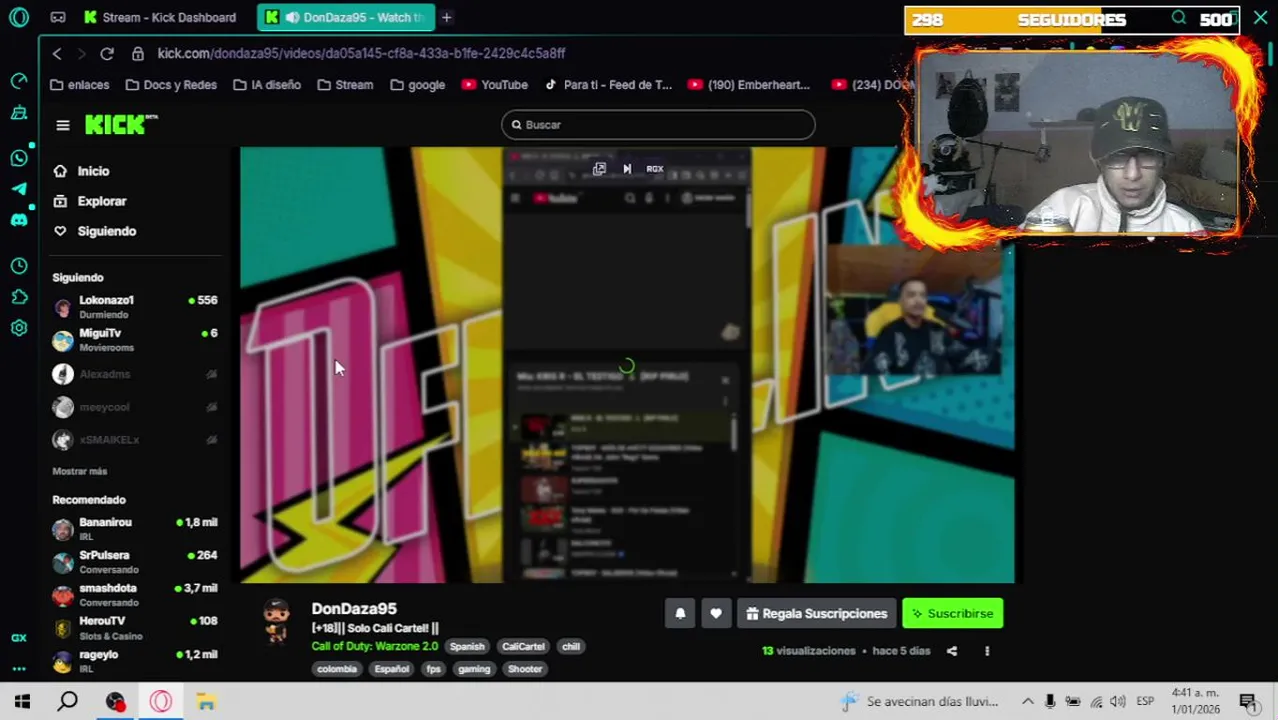Click the kick.com address bar URL
Image resolution: width=1278 pixels, height=720 pixels.
(x=361, y=53)
